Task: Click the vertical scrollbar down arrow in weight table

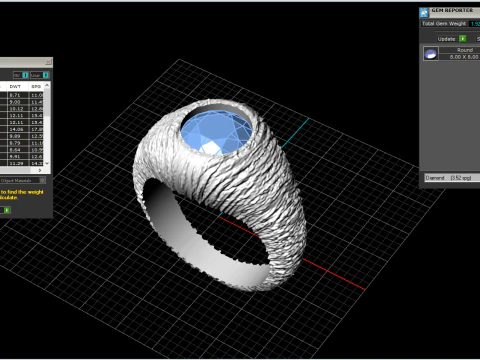Action: click(47, 163)
